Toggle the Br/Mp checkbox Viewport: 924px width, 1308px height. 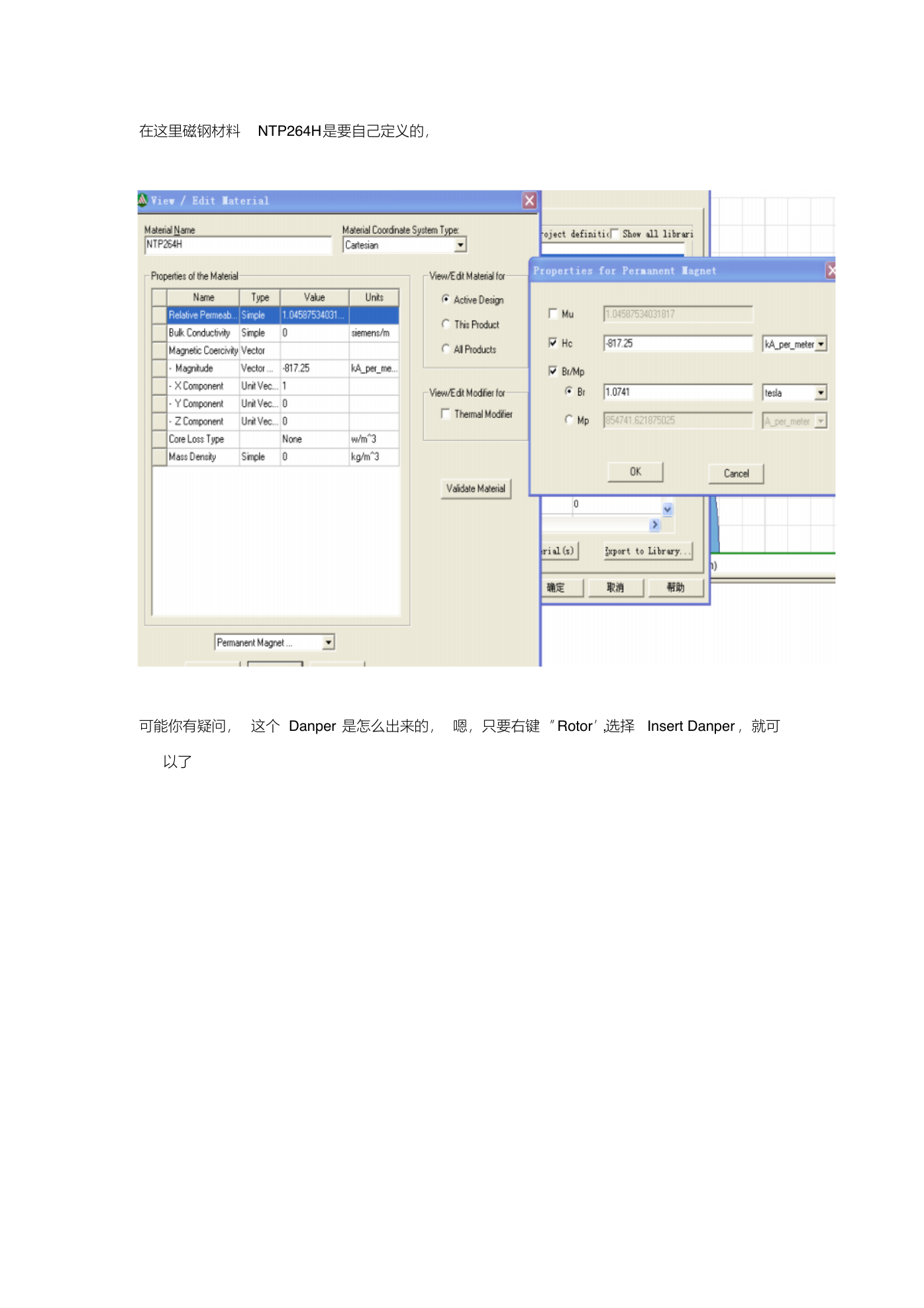553,371
